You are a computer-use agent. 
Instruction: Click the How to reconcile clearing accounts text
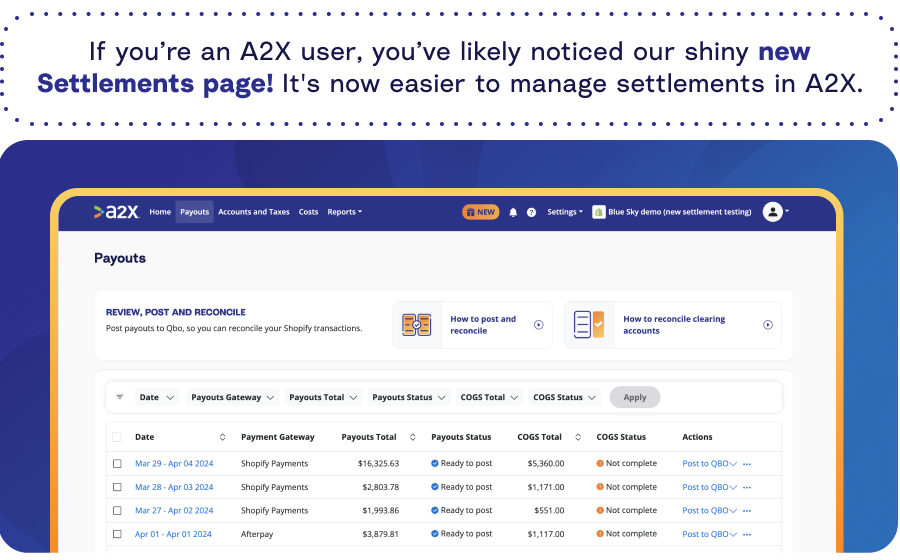[674, 325]
